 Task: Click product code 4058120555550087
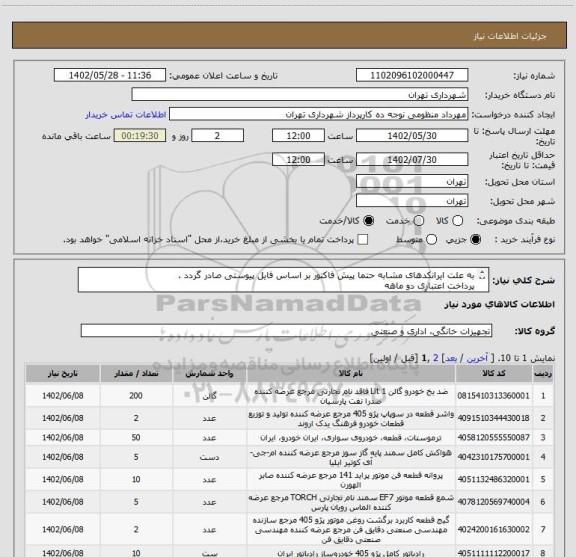[493, 438]
